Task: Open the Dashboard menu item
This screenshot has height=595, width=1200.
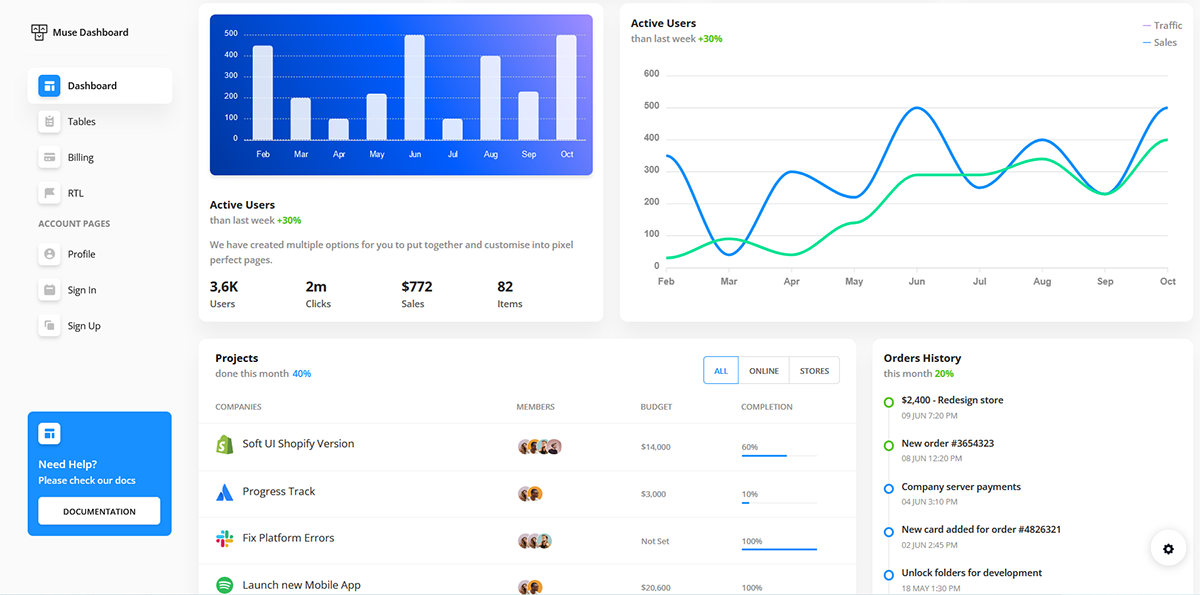Action: pyautogui.click(x=100, y=86)
